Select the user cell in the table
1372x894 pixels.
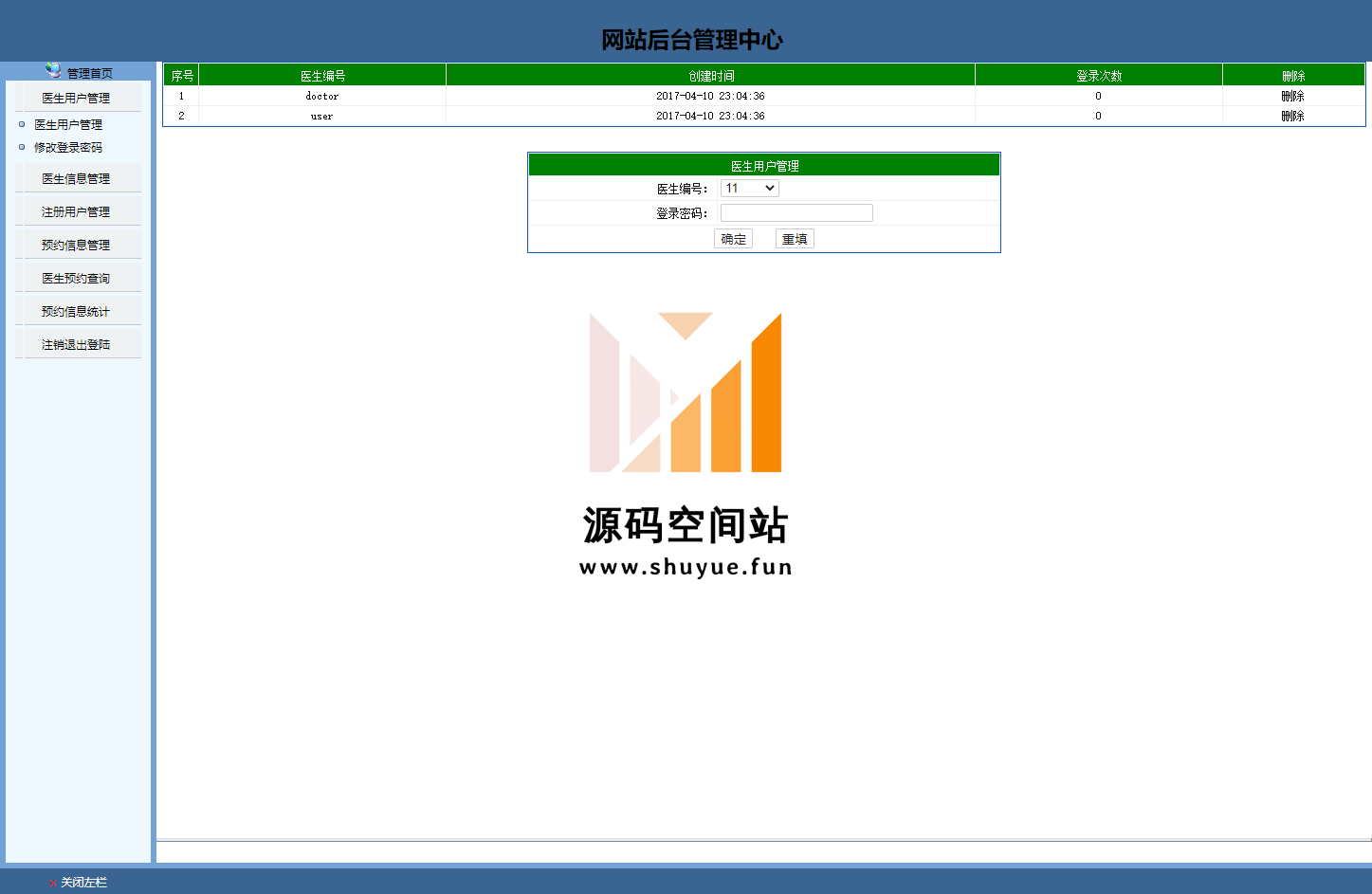click(x=322, y=116)
